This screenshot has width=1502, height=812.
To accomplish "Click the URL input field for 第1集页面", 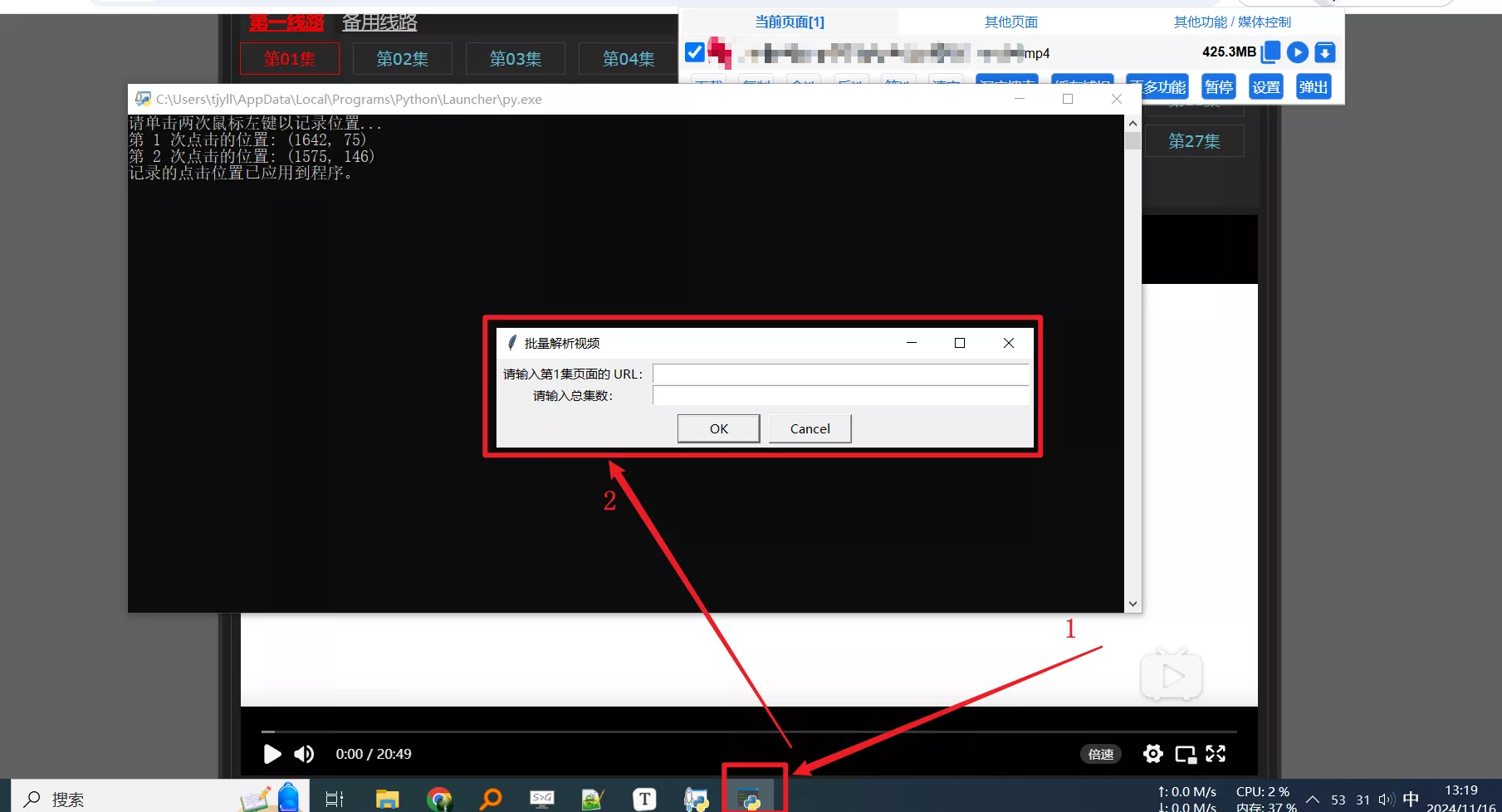I will [x=840, y=374].
